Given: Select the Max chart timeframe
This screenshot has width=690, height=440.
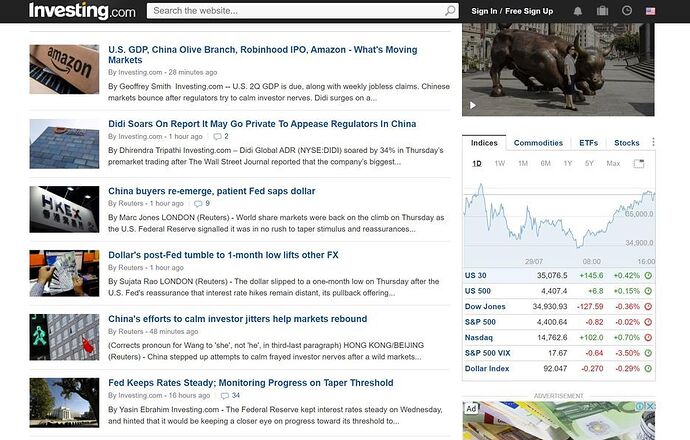Looking at the screenshot, I should (613, 163).
